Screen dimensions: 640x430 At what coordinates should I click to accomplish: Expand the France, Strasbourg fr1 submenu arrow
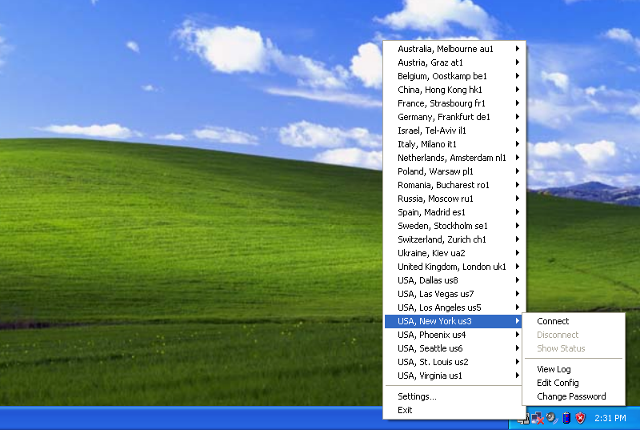coord(517,103)
